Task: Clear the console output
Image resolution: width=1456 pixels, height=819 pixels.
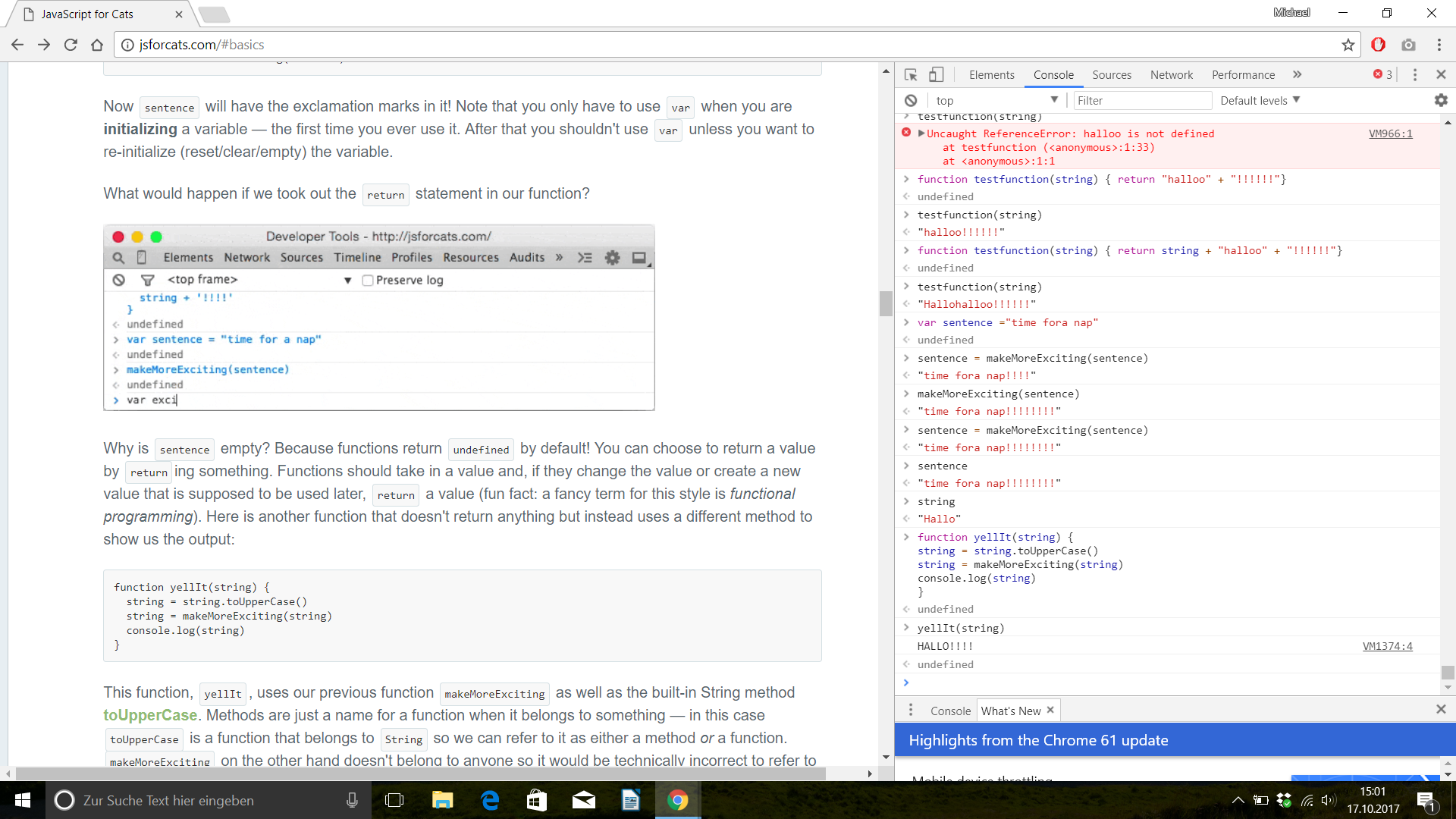Action: click(911, 100)
